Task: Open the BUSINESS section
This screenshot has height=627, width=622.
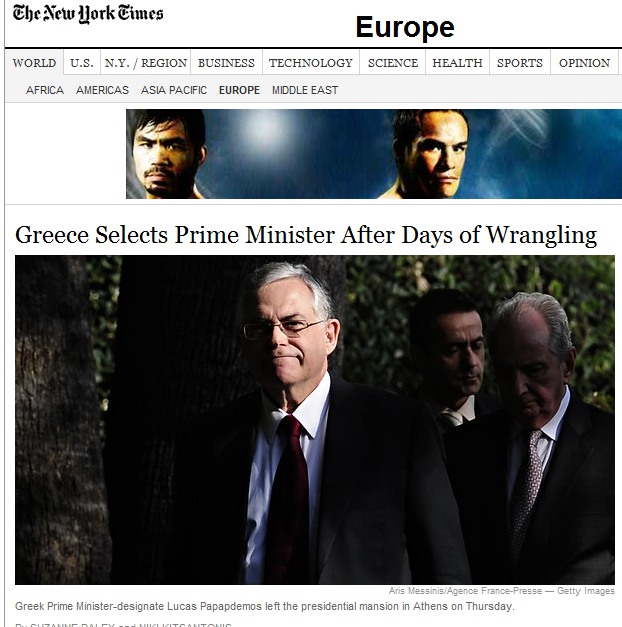Action: [x=226, y=63]
